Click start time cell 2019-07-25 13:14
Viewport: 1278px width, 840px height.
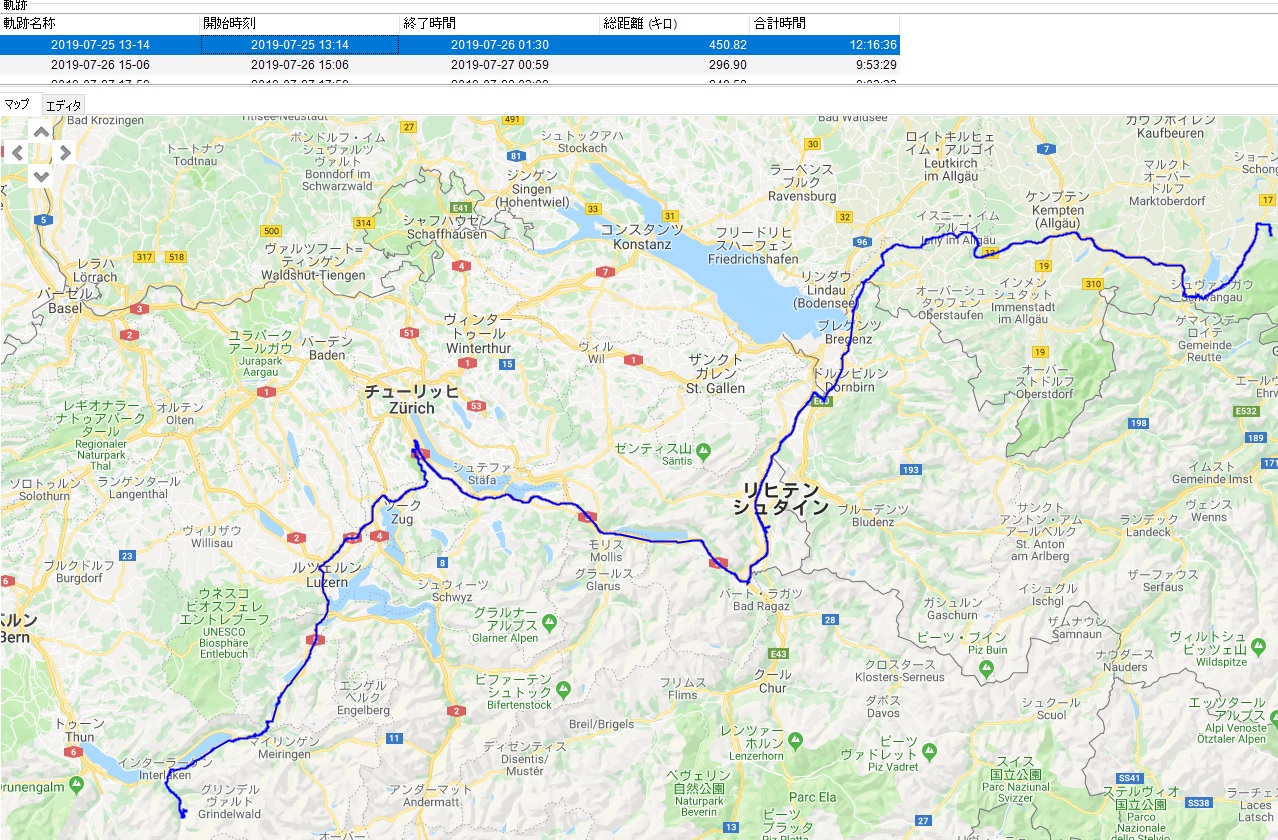(300, 45)
